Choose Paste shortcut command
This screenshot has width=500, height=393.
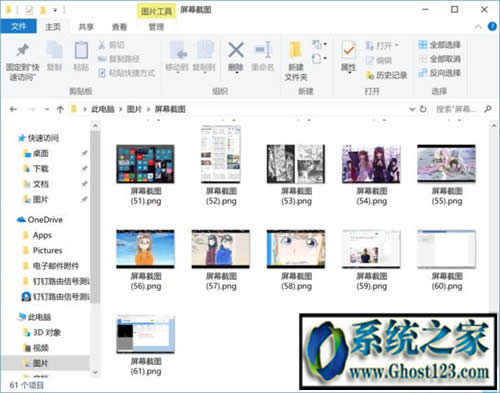tap(127, 73)
